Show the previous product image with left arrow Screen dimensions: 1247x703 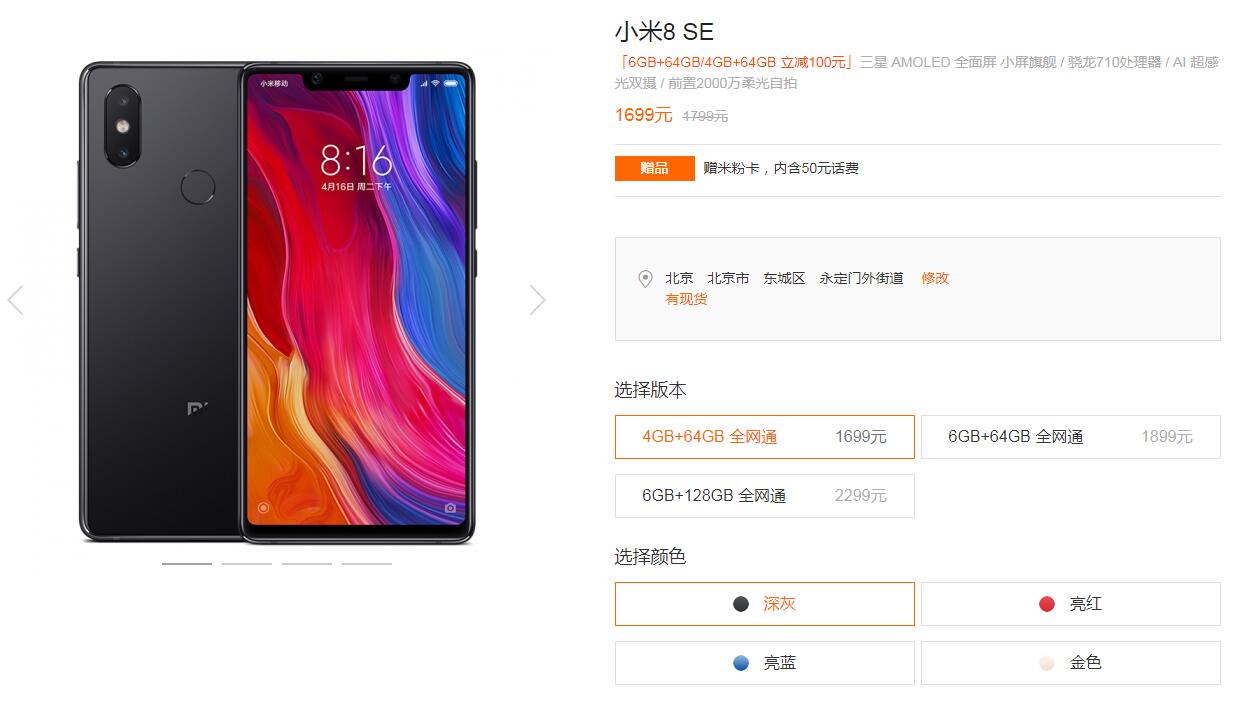click(x=15, y=299)
